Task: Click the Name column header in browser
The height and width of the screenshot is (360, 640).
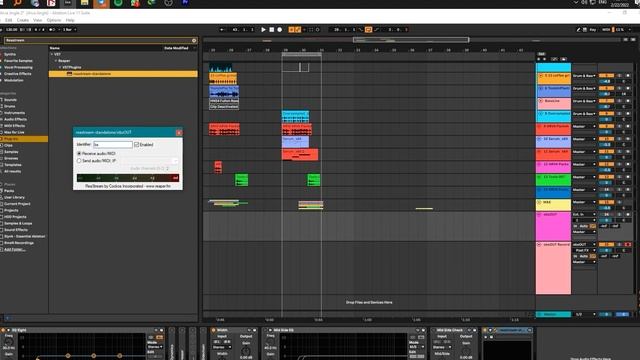Action: [55, 48]
